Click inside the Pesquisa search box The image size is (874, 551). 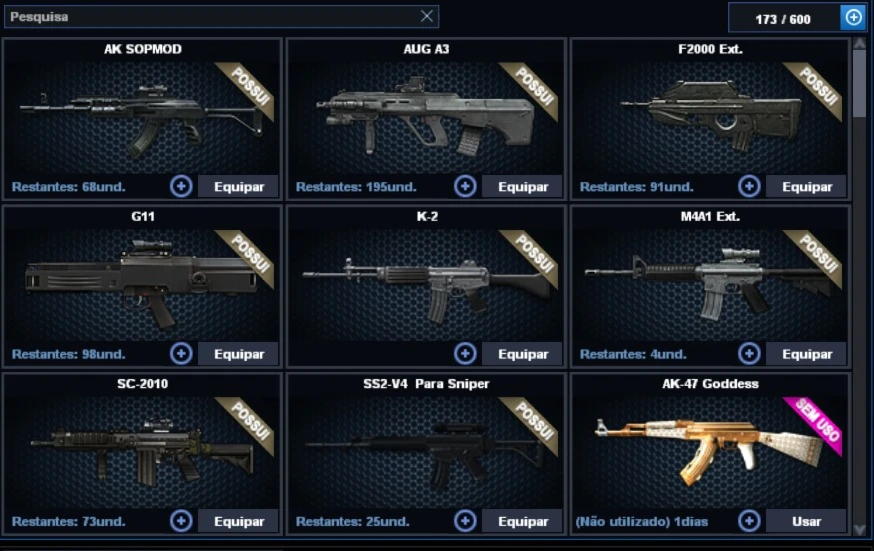(212, 17)
